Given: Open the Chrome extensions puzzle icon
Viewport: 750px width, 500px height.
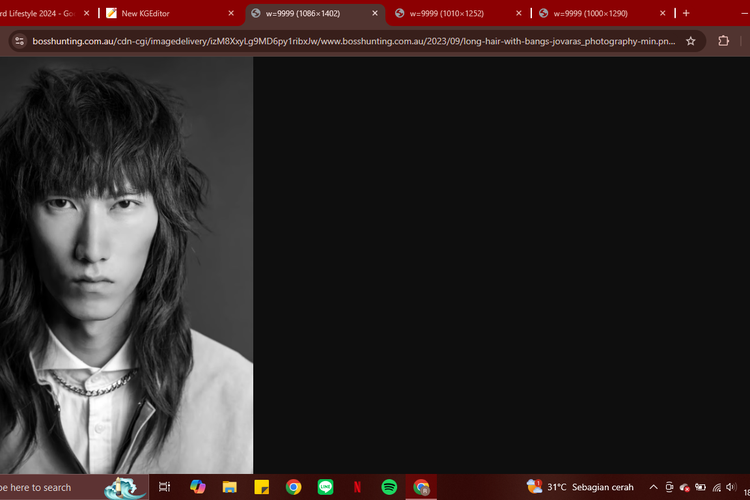Looking at the screenshot, I should 723,41.
